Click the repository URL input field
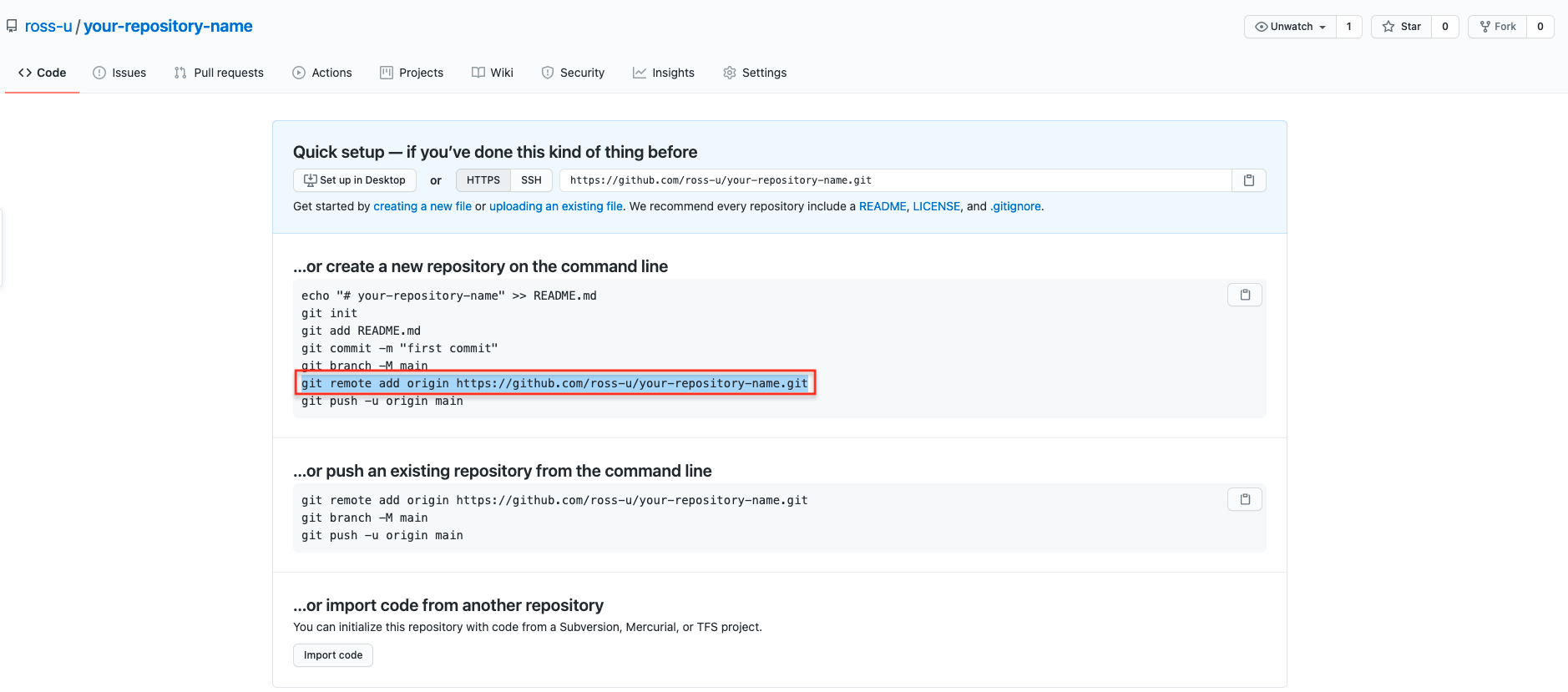The width and height of the screenshot is (1568, 692). click(896, 180)
